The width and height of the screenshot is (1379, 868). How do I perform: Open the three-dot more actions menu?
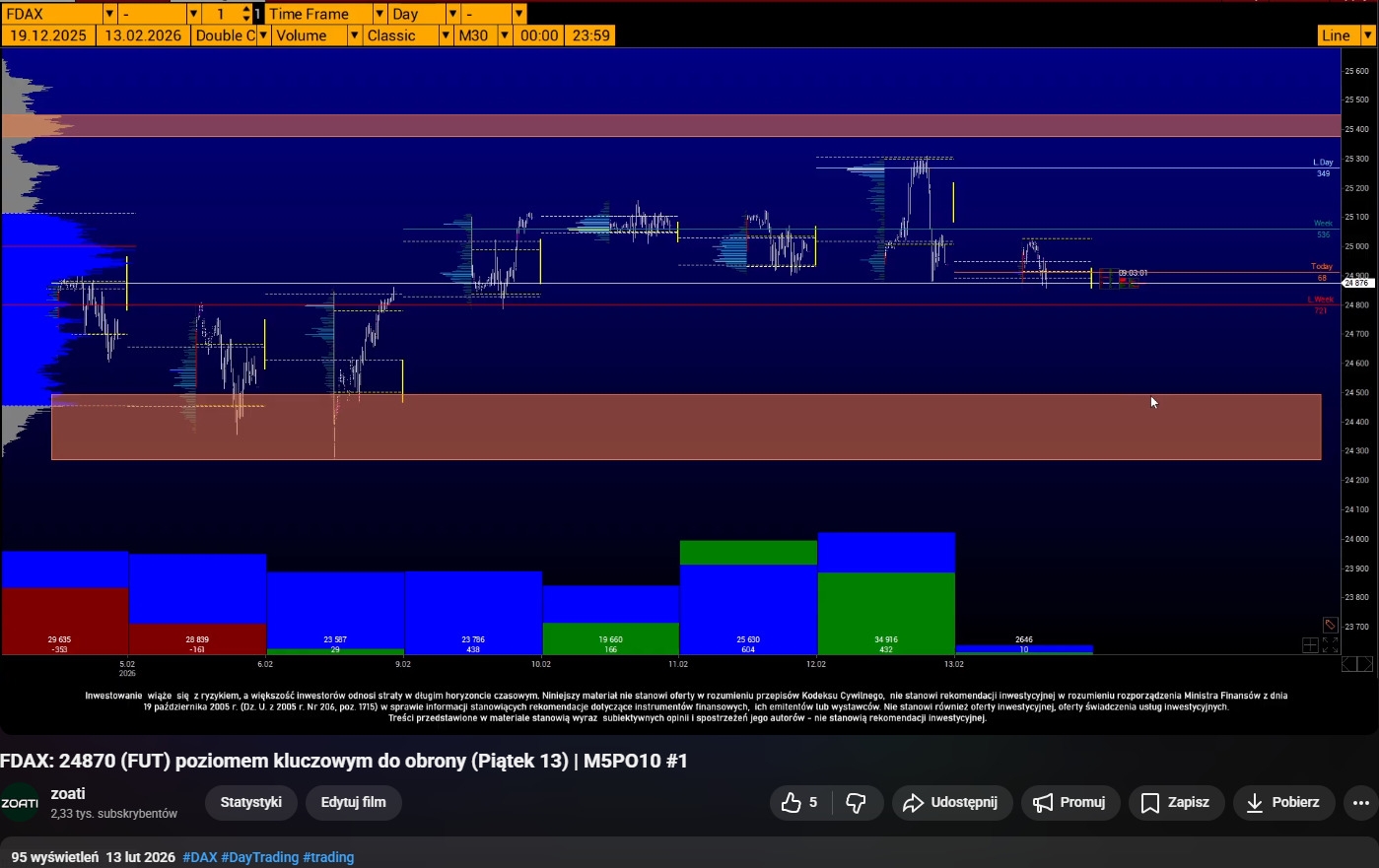click(1360, 803)
